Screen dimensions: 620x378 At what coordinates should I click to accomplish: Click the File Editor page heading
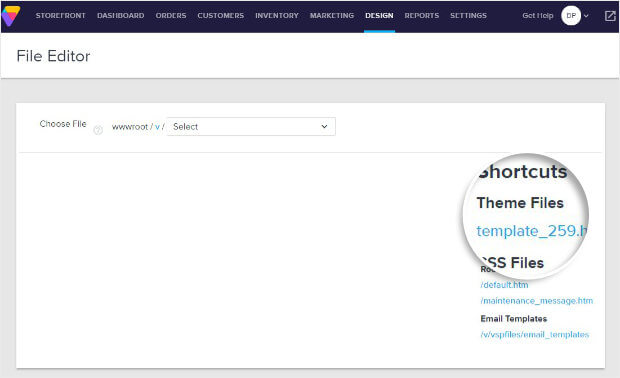53,56
